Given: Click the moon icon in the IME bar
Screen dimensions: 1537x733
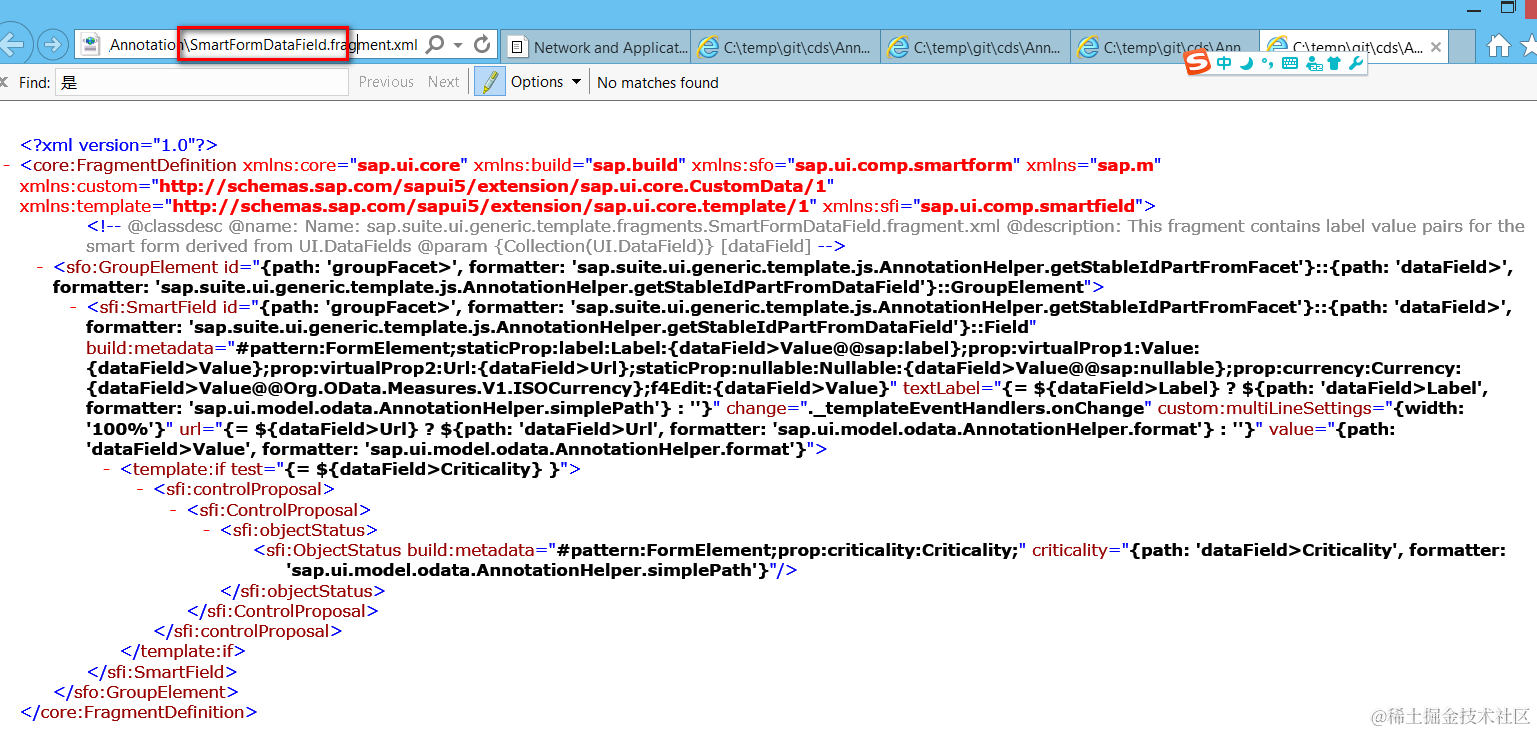Looking at the screenshot, I should tap(1246, 64).
